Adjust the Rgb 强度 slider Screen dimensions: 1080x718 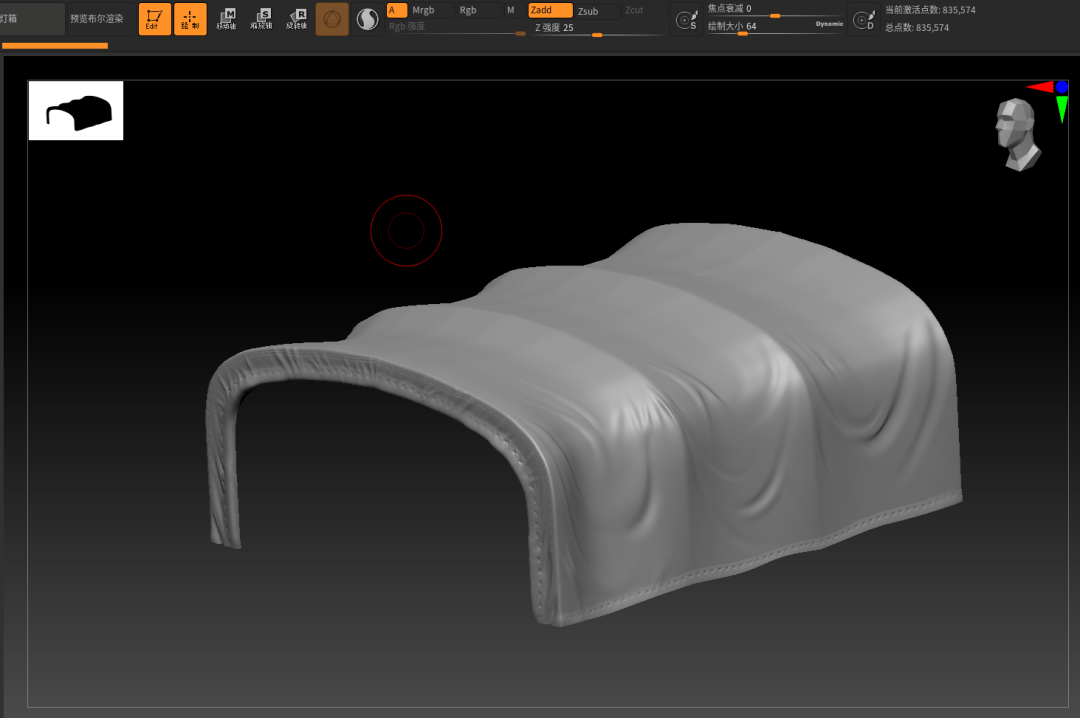coord(457,27)
